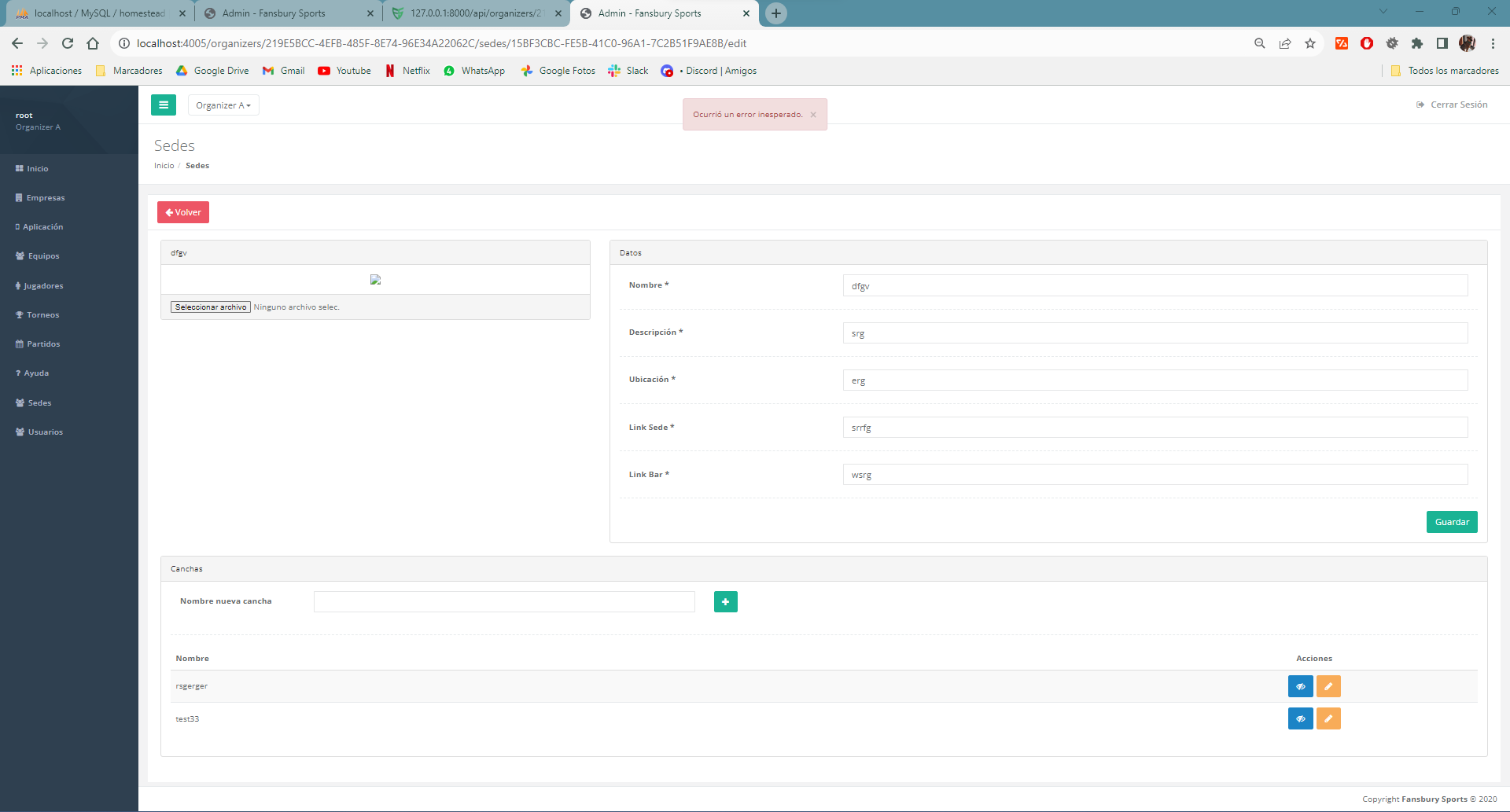Open Usuarios in the sidebar
1510x812 pixels.
click(x=39, y=432)
